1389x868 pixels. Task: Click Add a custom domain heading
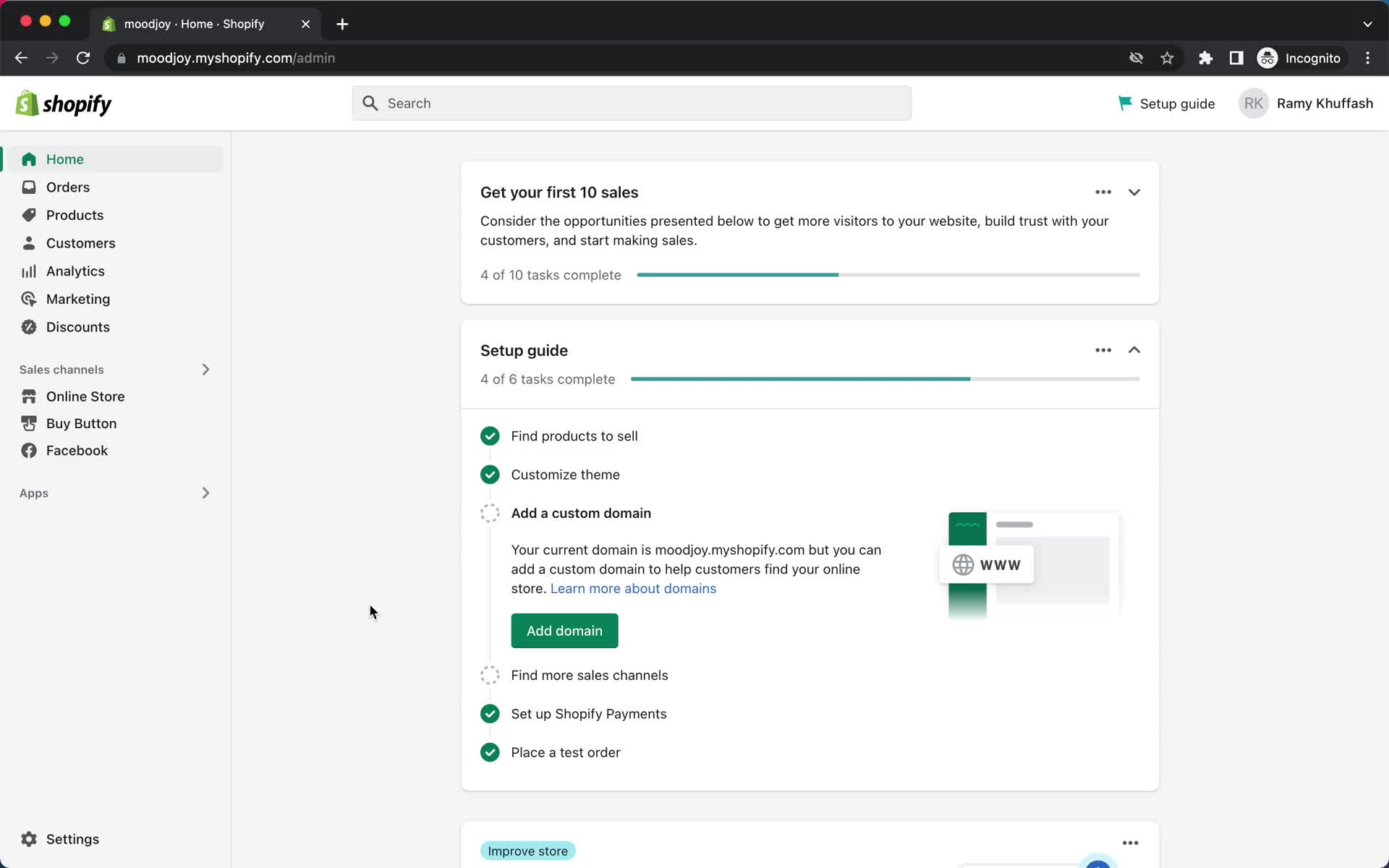(581, 513)
